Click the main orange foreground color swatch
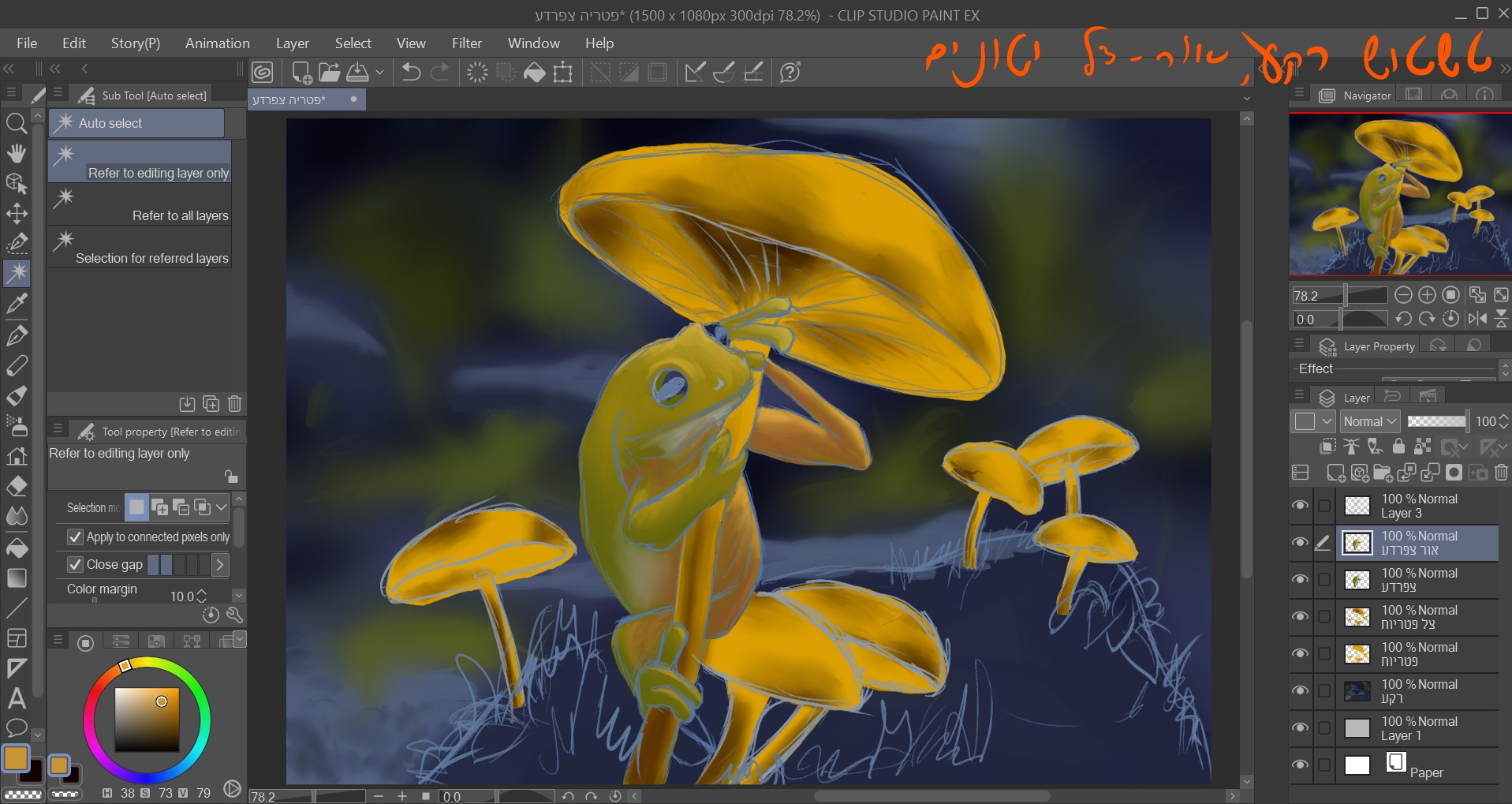 pyautogui.click(x=16, y=758)
